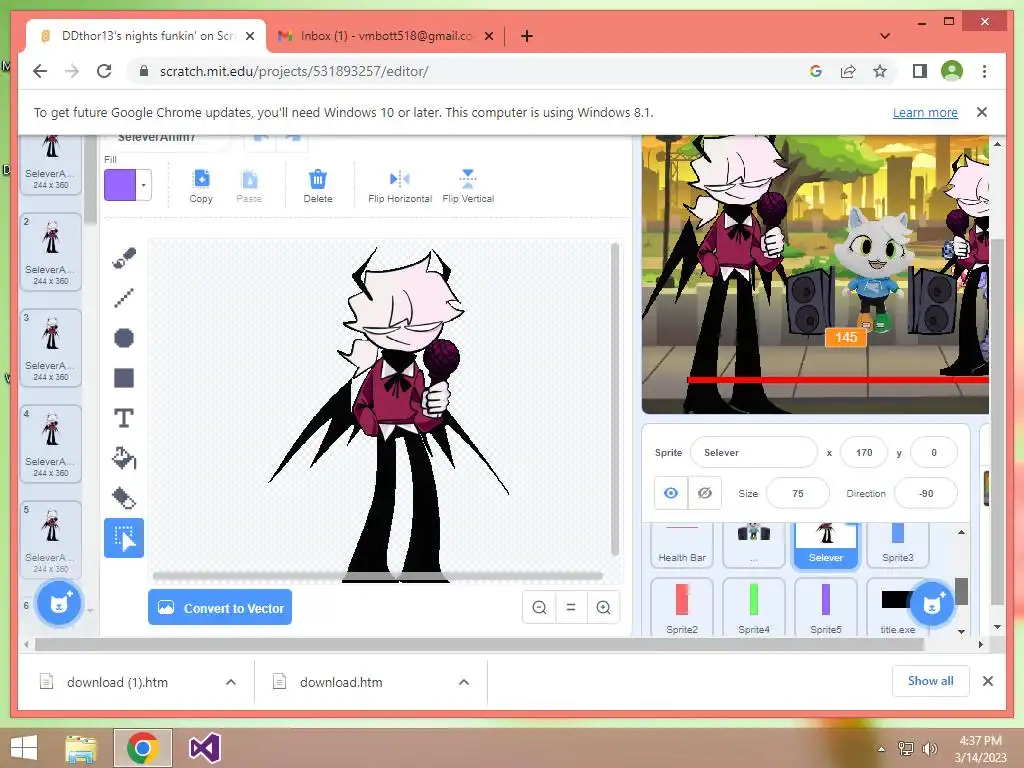Select the Sprite5 sprite
The image size is (1024, 768).
pyautogui.click(x=825, y=607)
